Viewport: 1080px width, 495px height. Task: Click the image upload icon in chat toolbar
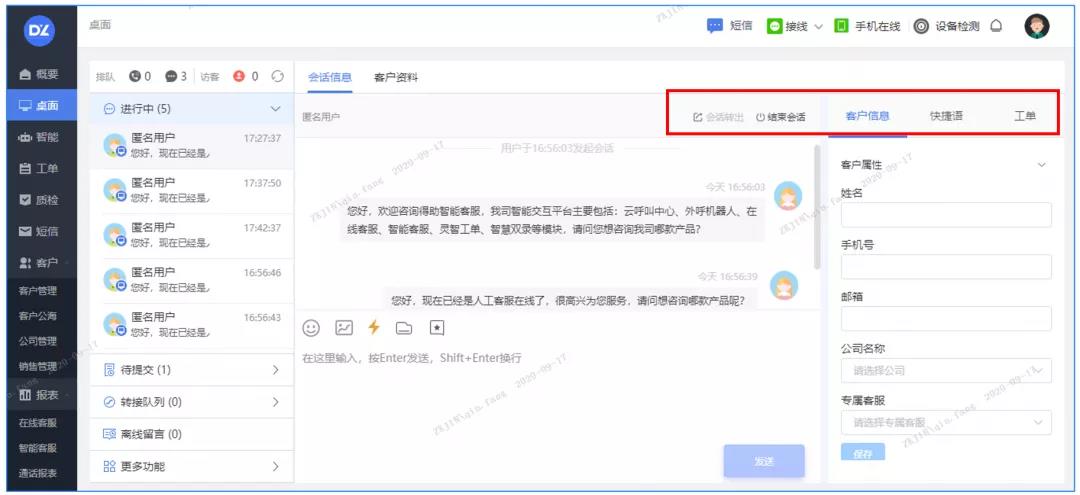click(x=343, y=327)
